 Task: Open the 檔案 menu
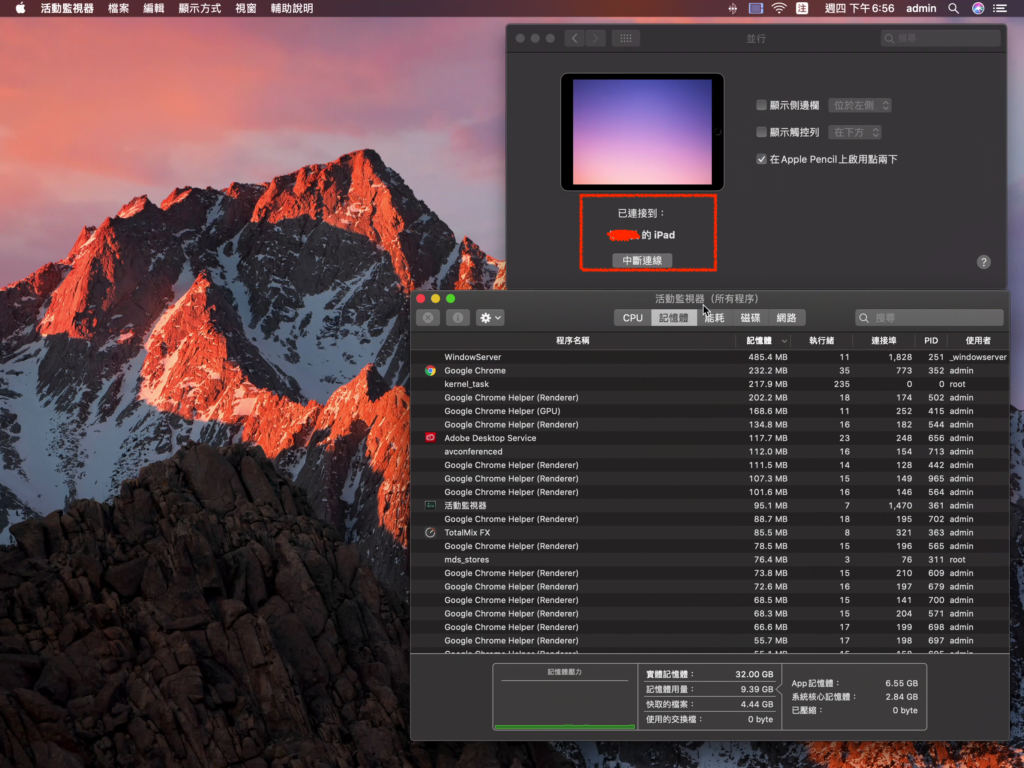pos(118,8)
